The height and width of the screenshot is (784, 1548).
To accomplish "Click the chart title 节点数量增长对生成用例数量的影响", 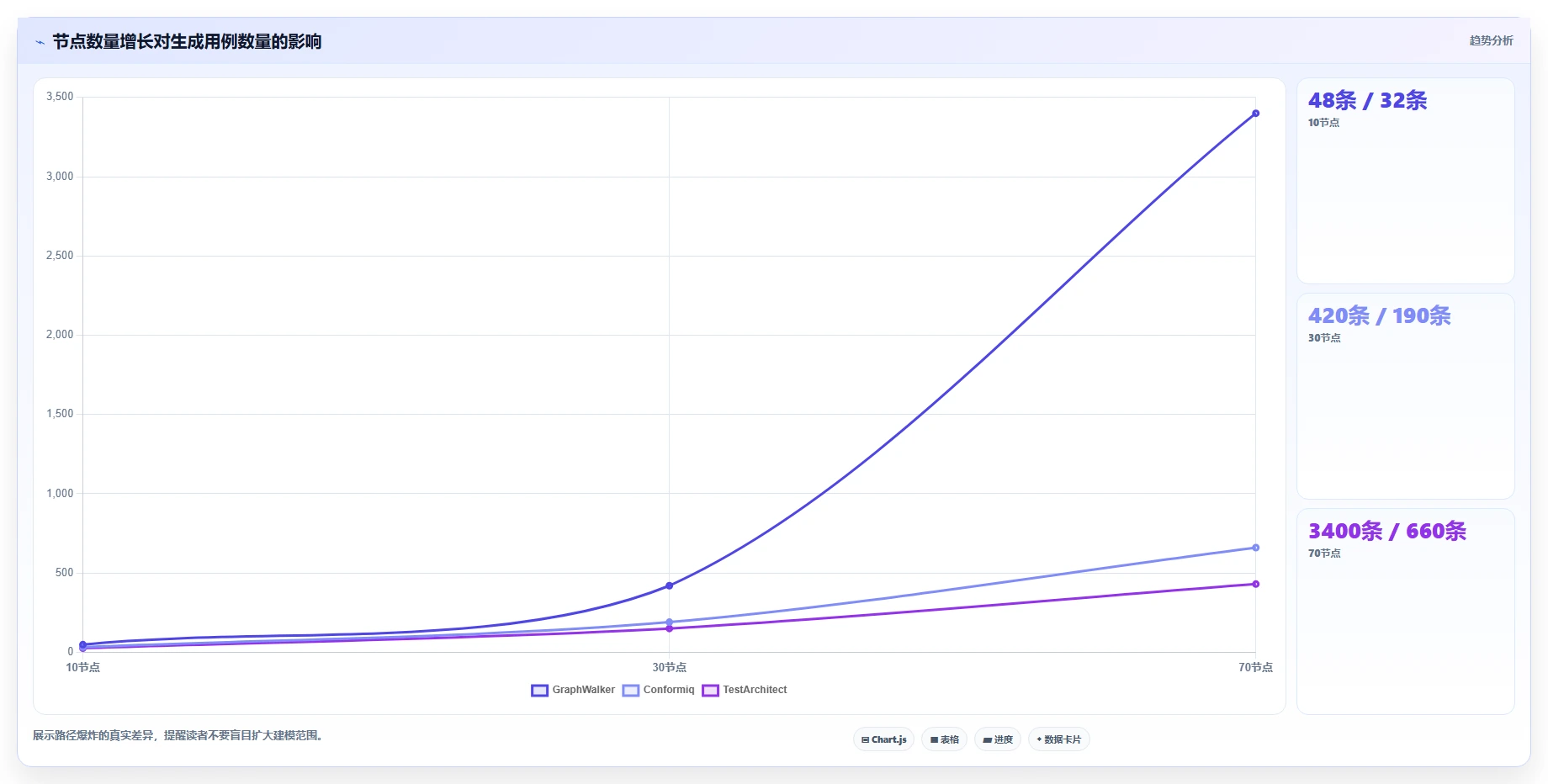I will coord(187,41).
